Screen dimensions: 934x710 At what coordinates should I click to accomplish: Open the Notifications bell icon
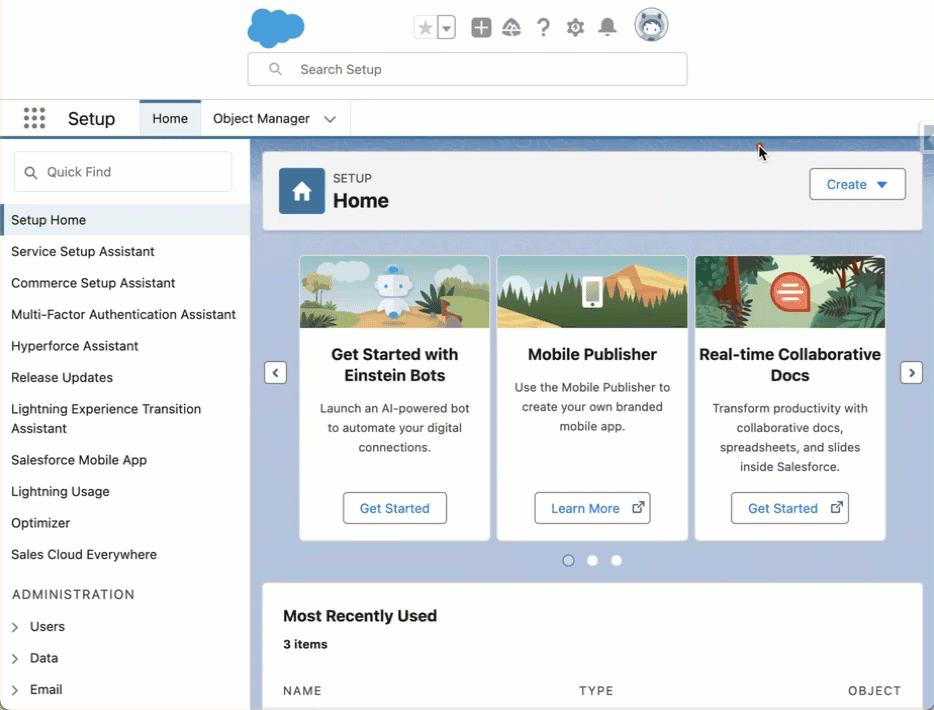pos(608,27)
